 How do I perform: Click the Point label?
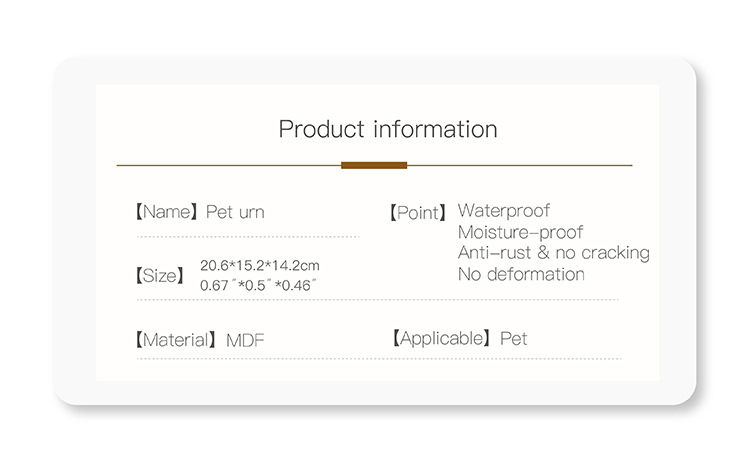point(417,212)
